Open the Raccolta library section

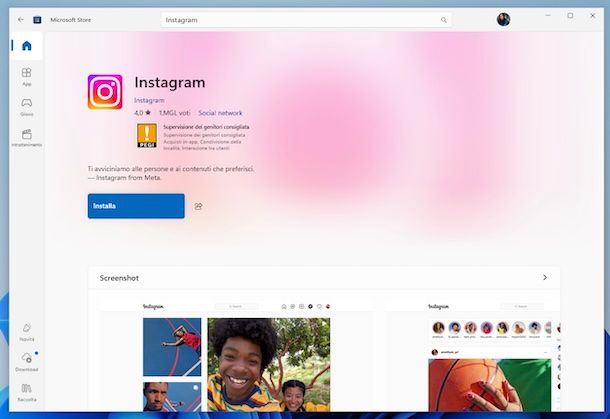coord(26,392)
